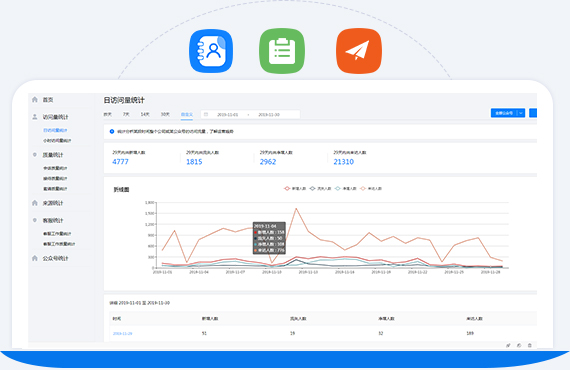
Task: Click the 189 cell in the table row
Action: pyautogui.click(x=470, y=333)
